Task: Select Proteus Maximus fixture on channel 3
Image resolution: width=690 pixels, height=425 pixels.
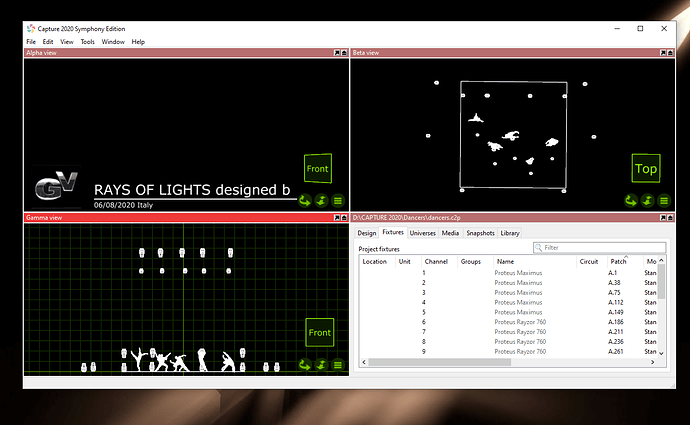Action: pos(508,293)
